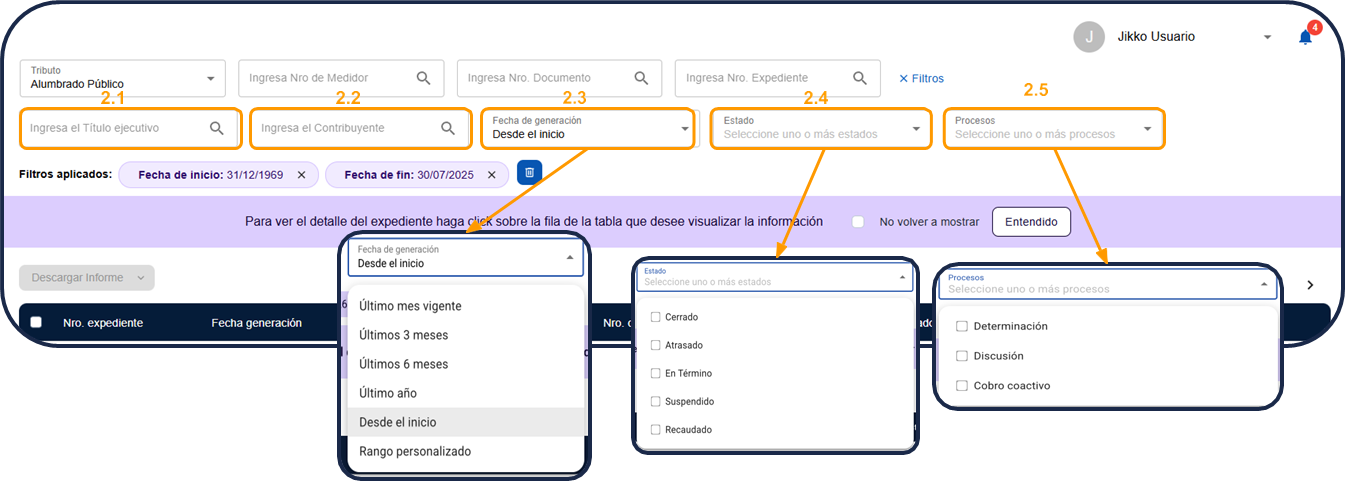Click search icon in Contribuyente field

[448, 128]
